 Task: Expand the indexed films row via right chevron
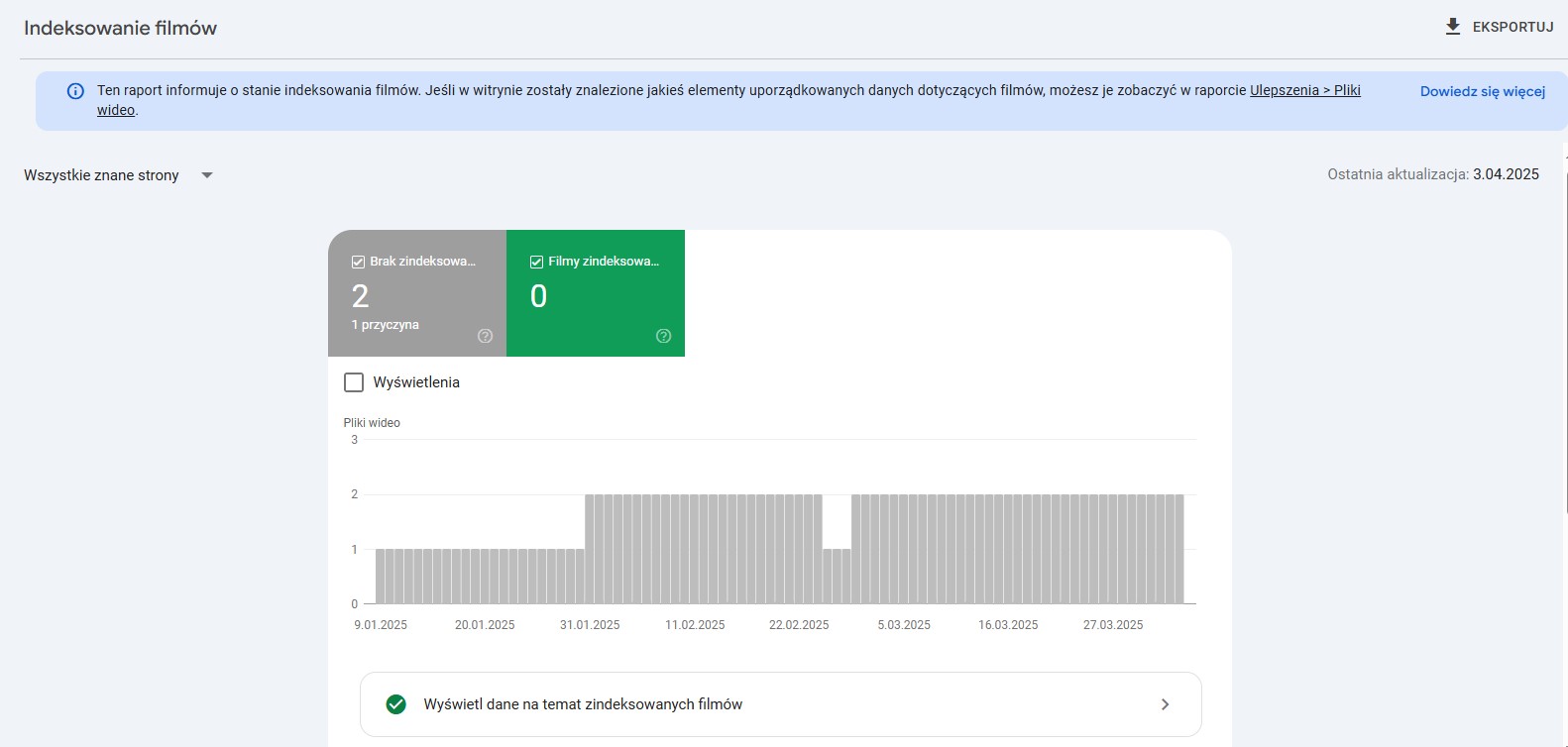click(1165, 704)
